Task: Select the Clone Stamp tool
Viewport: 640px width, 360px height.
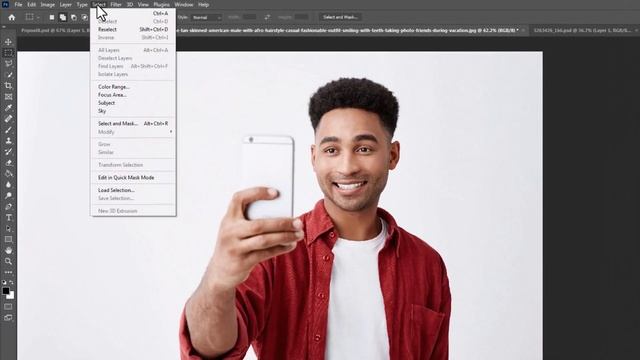Action: (8, 140)
